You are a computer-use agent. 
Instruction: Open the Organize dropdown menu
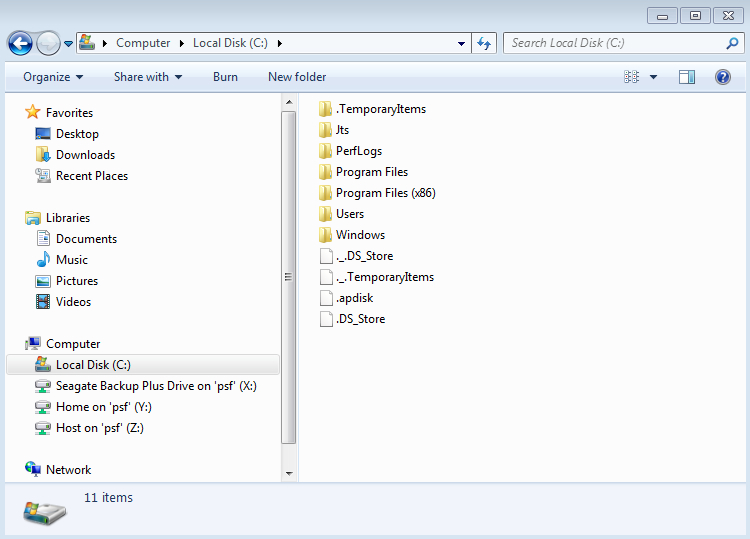53,77
